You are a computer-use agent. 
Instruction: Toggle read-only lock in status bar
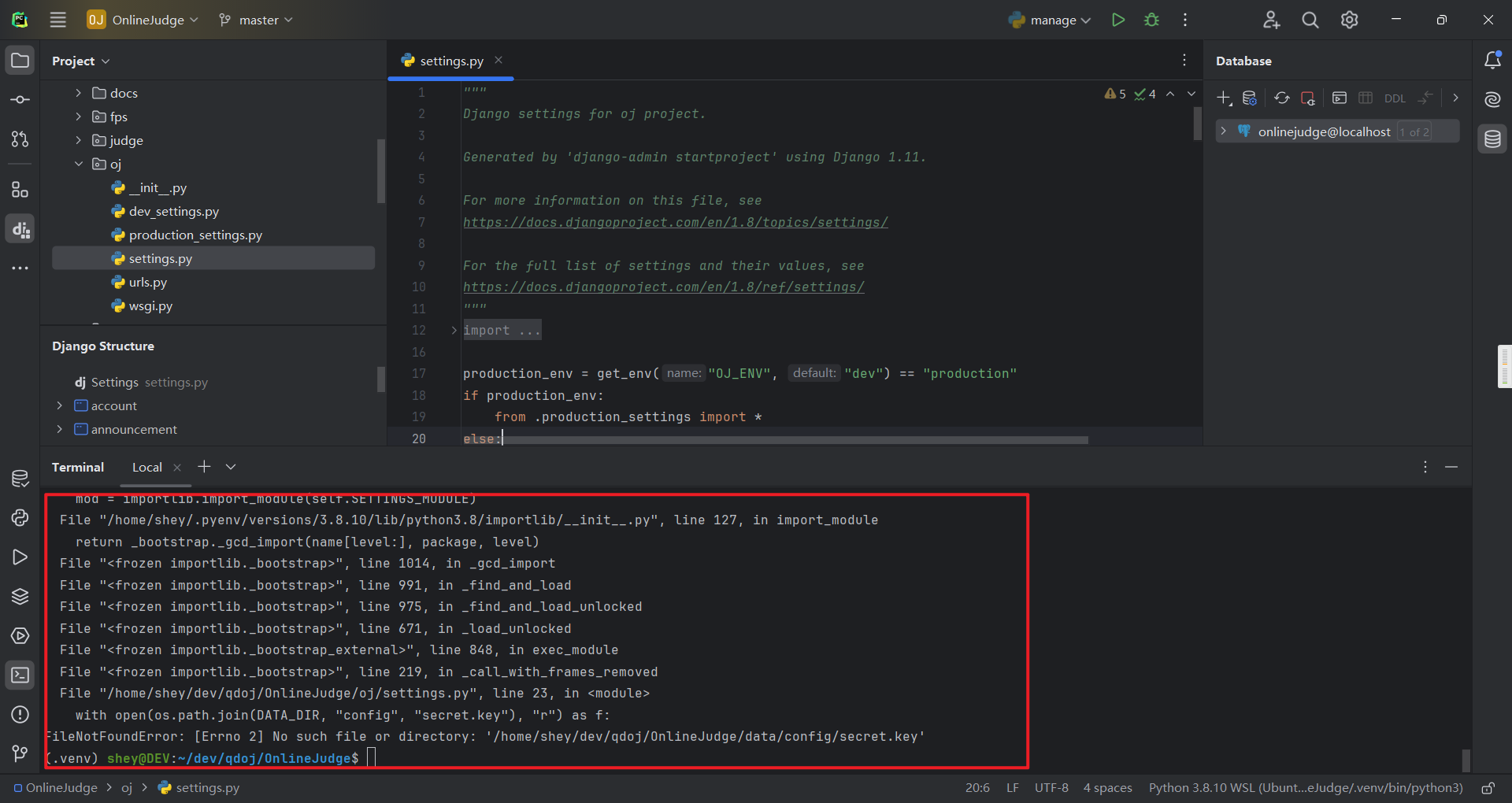1488,787
